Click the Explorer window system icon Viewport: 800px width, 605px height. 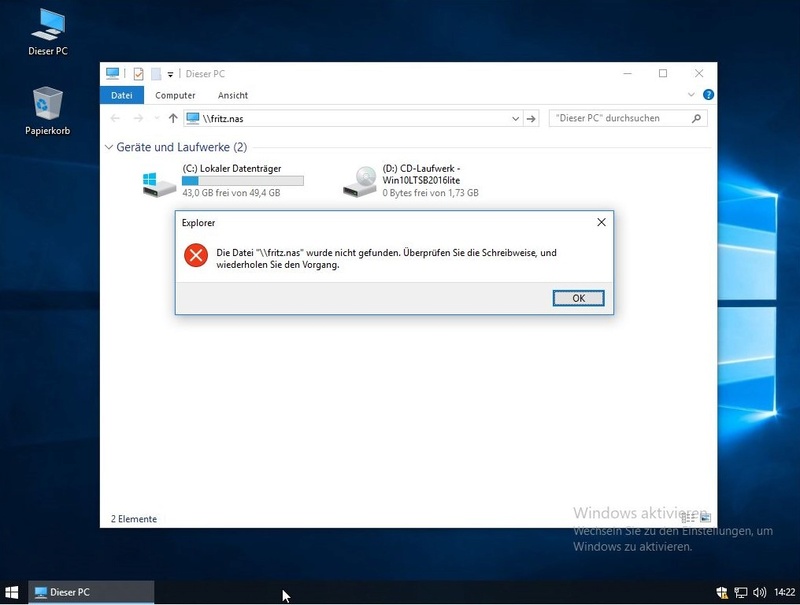click(x=112, y=73)
